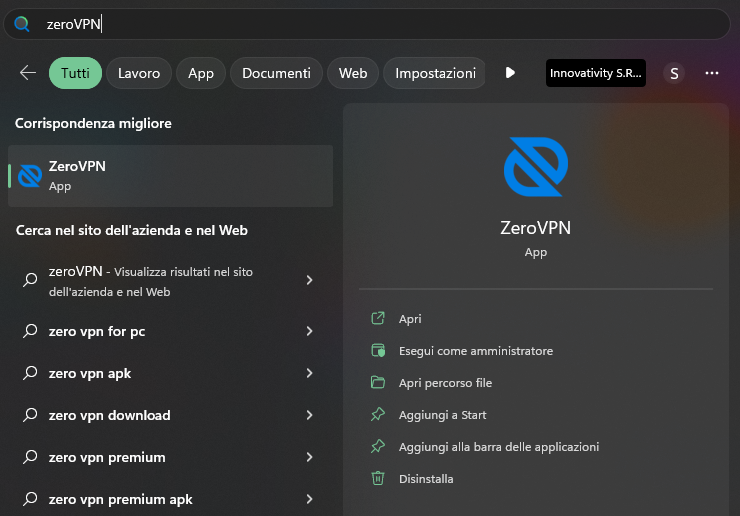
Task: Click the zeroVPN search text field
Action: coord(367,24)
